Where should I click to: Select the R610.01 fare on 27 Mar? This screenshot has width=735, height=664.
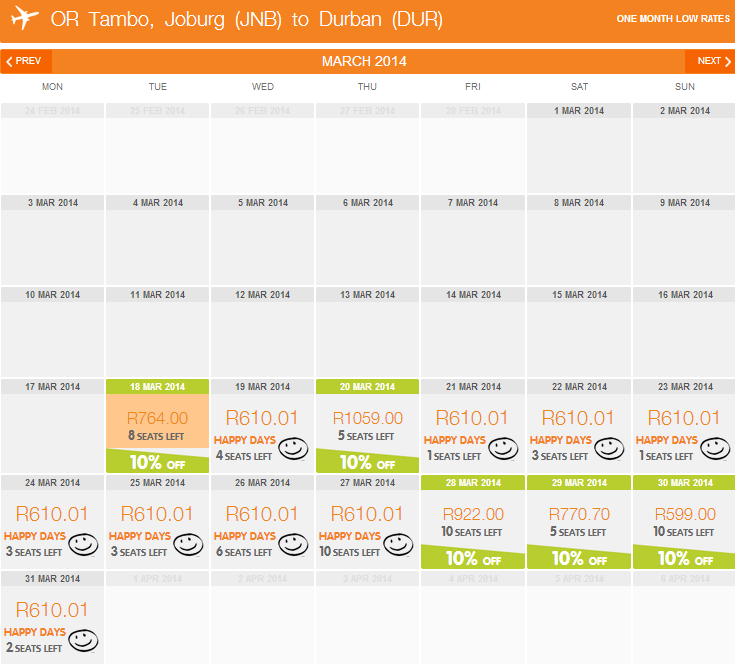[367, 514]
